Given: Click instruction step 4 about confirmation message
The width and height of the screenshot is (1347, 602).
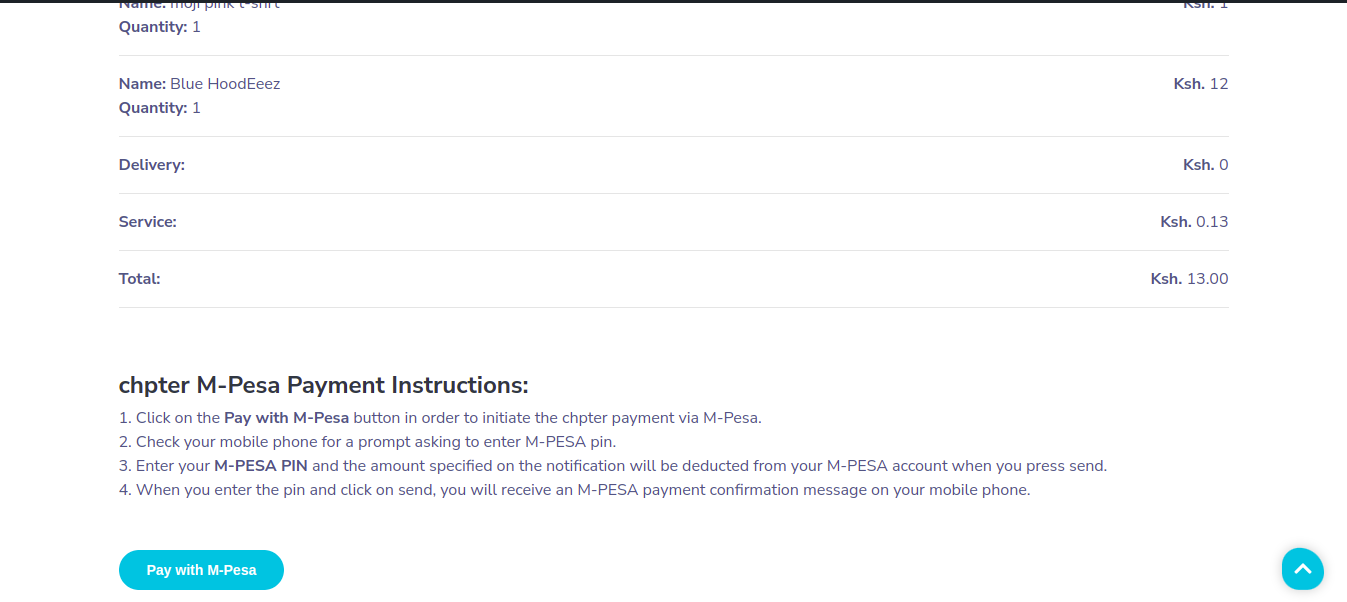Looking at the screenshot, I should (575, 490).
